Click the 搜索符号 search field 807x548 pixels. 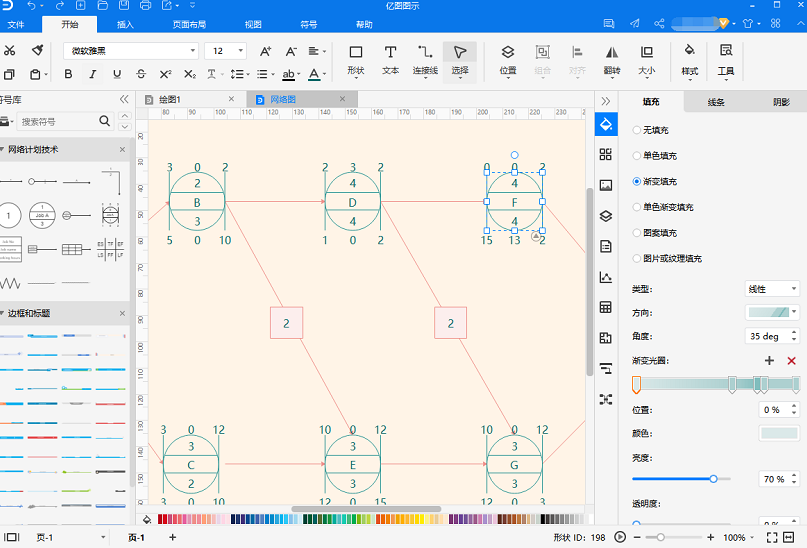[x=58, y=122]
